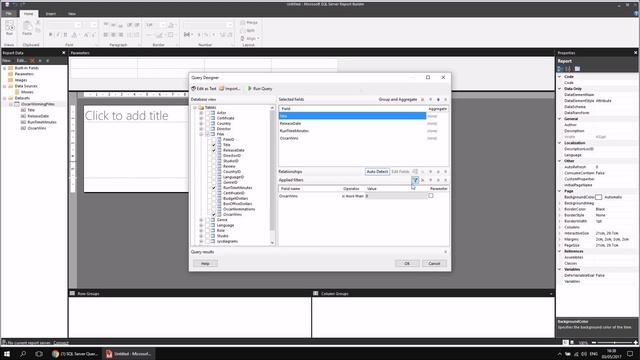Click the red delete filter icon in Applied filters

422,180
